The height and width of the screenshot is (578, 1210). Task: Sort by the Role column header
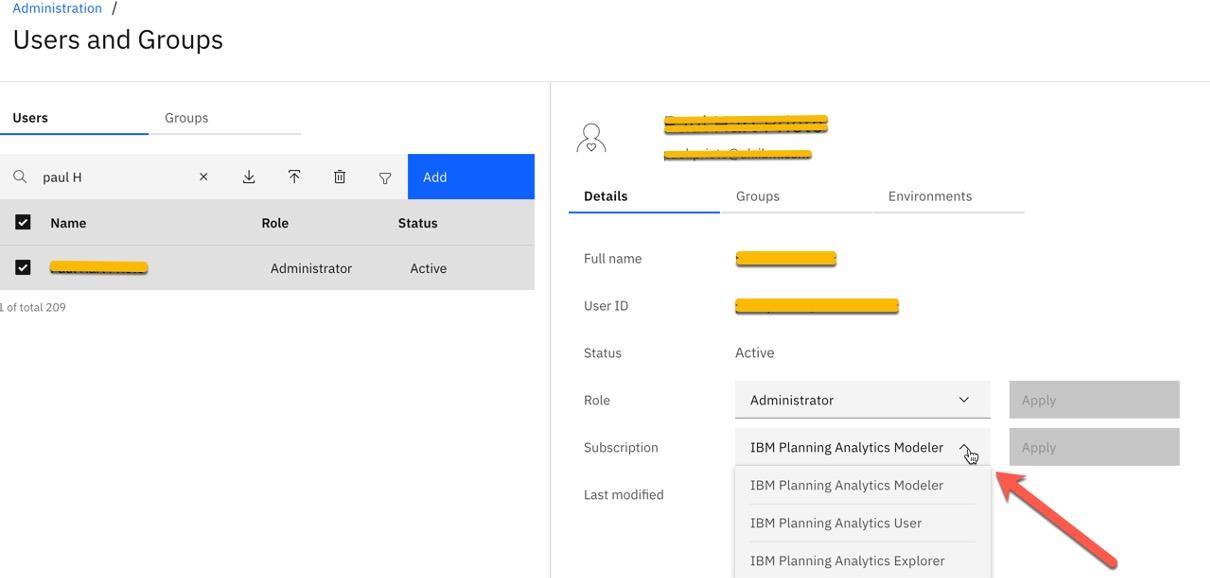click(x=275, y=223)
